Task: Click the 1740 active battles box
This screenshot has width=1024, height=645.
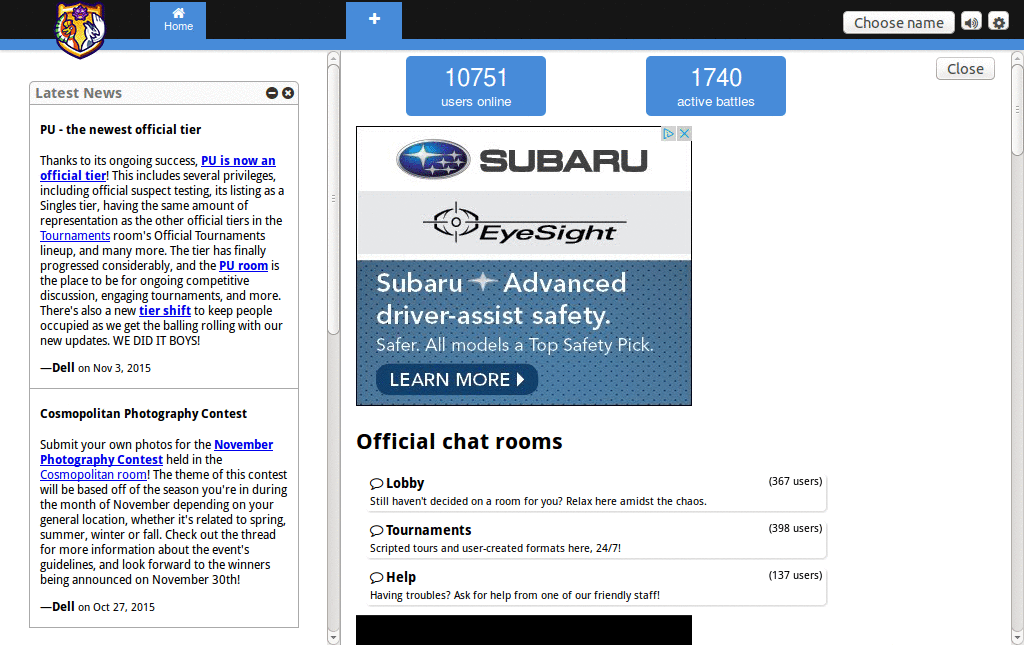Action: click(716, 86)
